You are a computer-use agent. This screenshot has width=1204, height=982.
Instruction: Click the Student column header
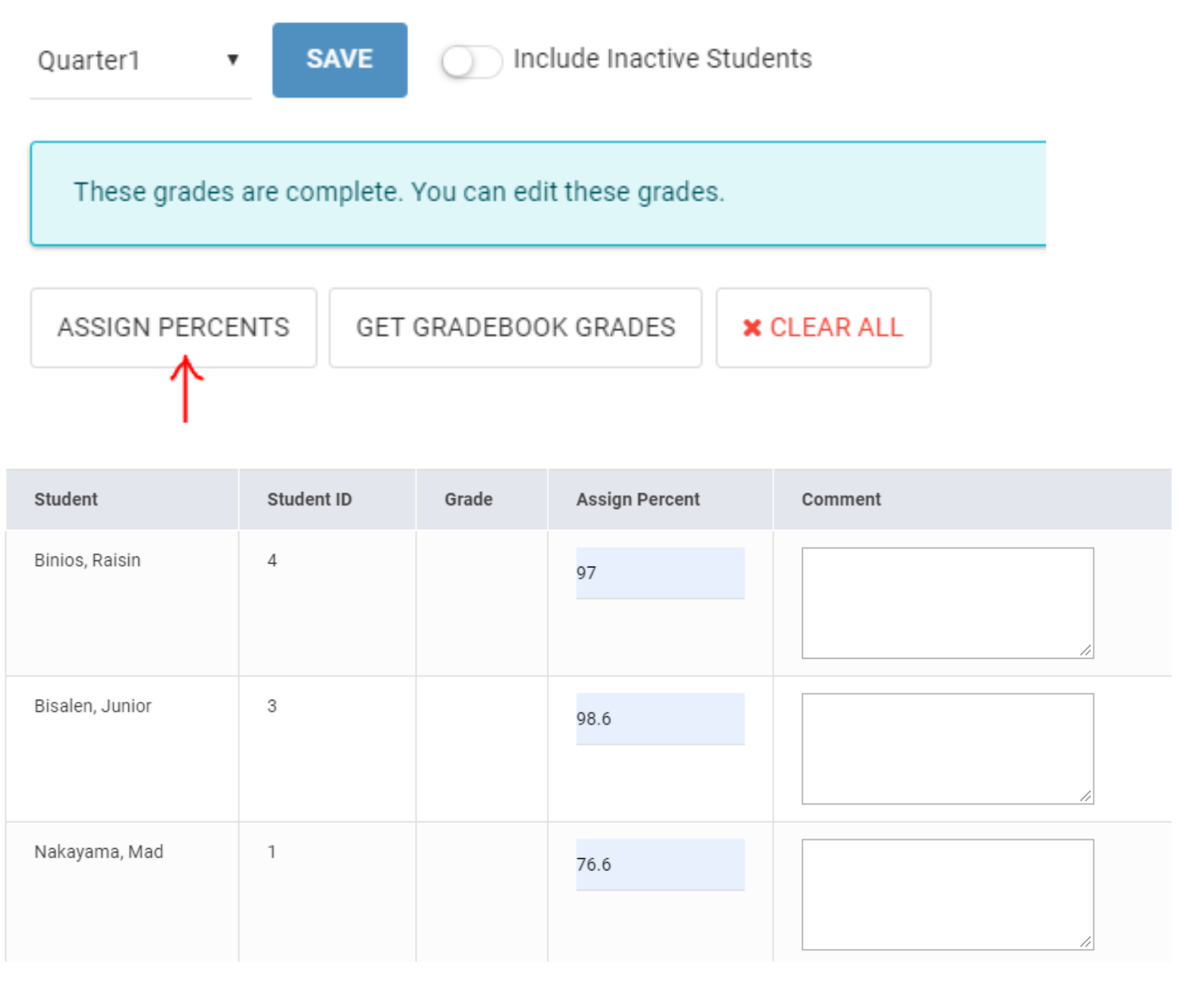click(66, 499)
